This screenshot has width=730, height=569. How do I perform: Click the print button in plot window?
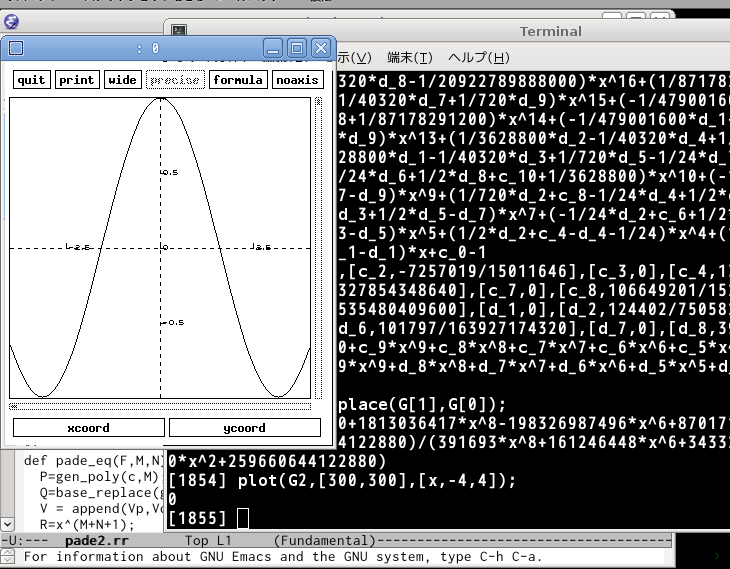77,80
